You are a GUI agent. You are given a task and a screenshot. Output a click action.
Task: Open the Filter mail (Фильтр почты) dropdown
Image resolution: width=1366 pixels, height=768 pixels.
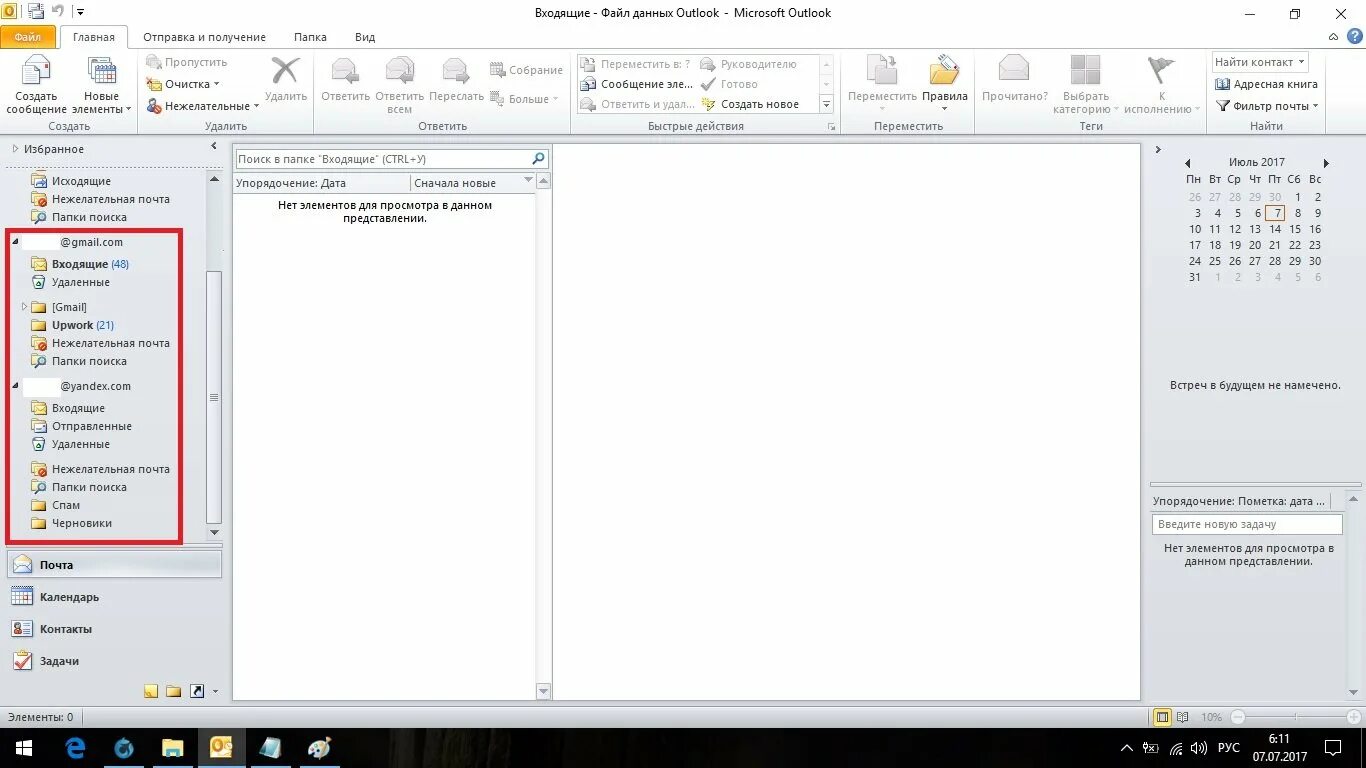1267,106
